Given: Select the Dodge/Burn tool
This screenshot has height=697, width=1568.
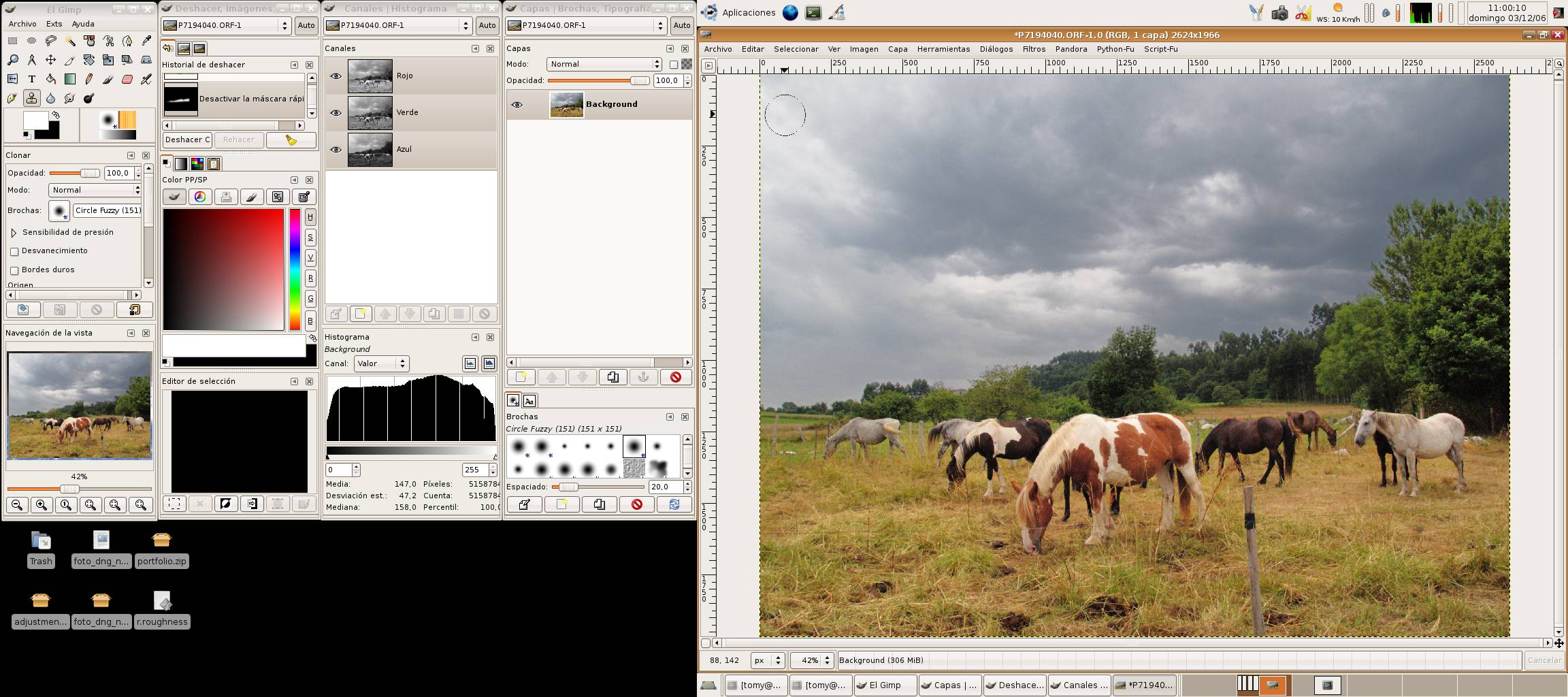Looking at the screenshot, I should click(88, 98).
